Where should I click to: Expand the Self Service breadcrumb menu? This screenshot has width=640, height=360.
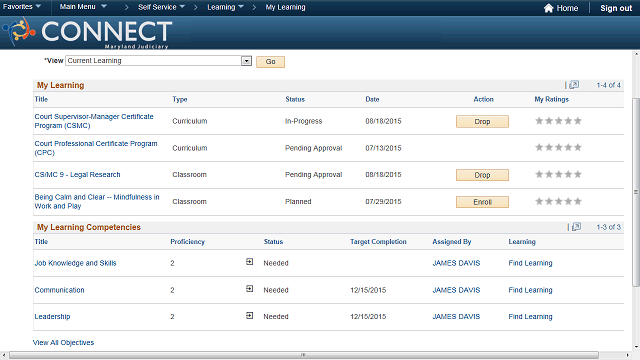pos(161,7)
